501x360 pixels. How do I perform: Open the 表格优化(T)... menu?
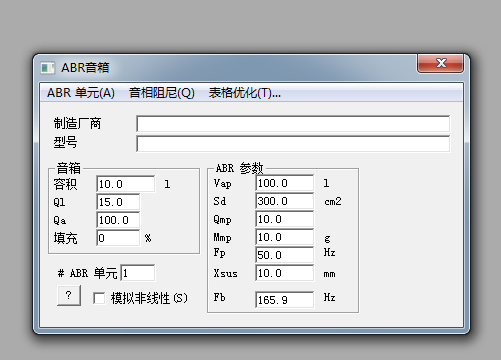click(x=244, y=93)
